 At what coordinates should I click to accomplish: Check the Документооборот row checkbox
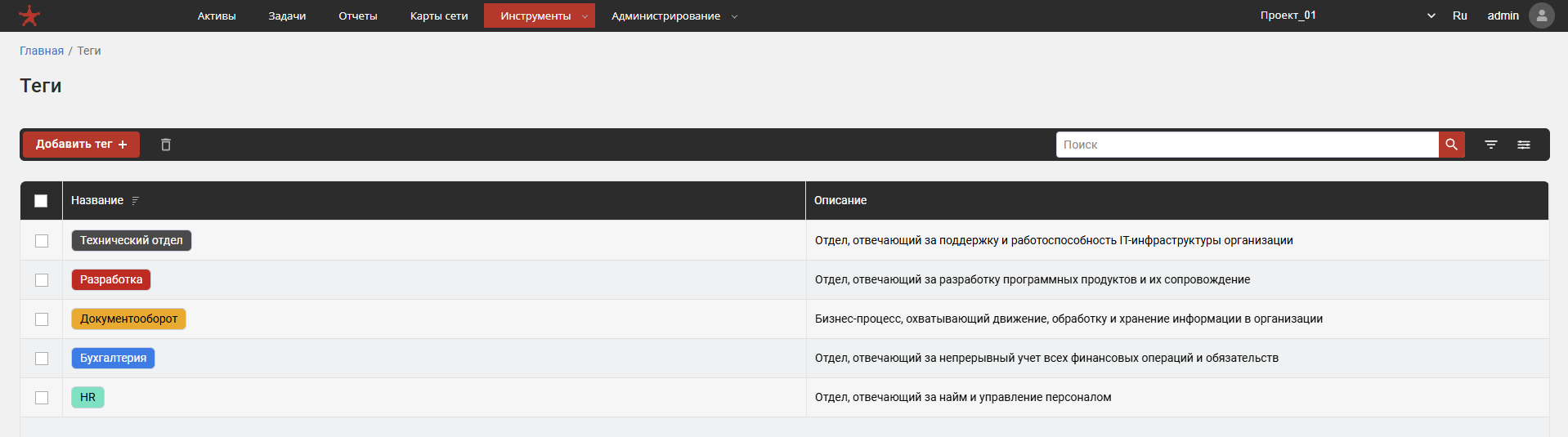coord(42,319)
